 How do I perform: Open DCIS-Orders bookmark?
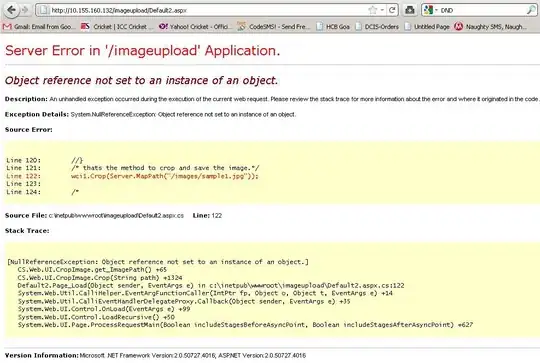coord(377,27)
